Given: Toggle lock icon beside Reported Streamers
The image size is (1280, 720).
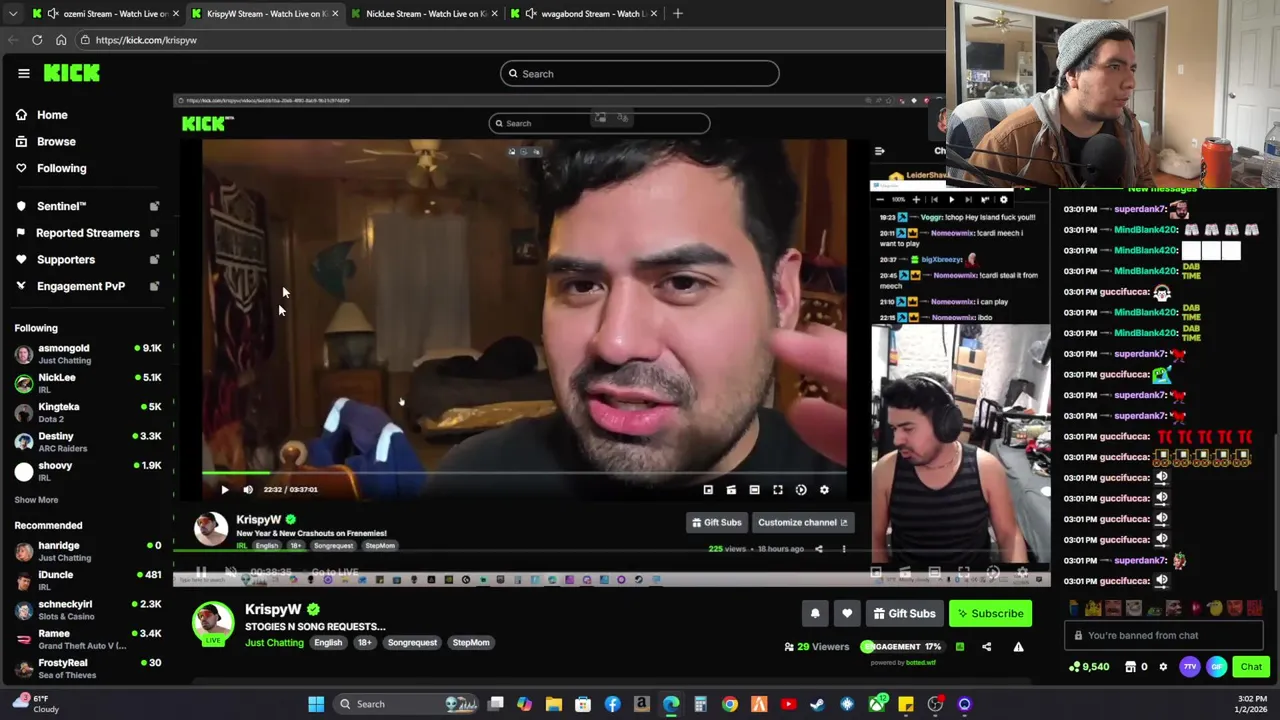Looking at the screenshot, I should coord(154,233).
